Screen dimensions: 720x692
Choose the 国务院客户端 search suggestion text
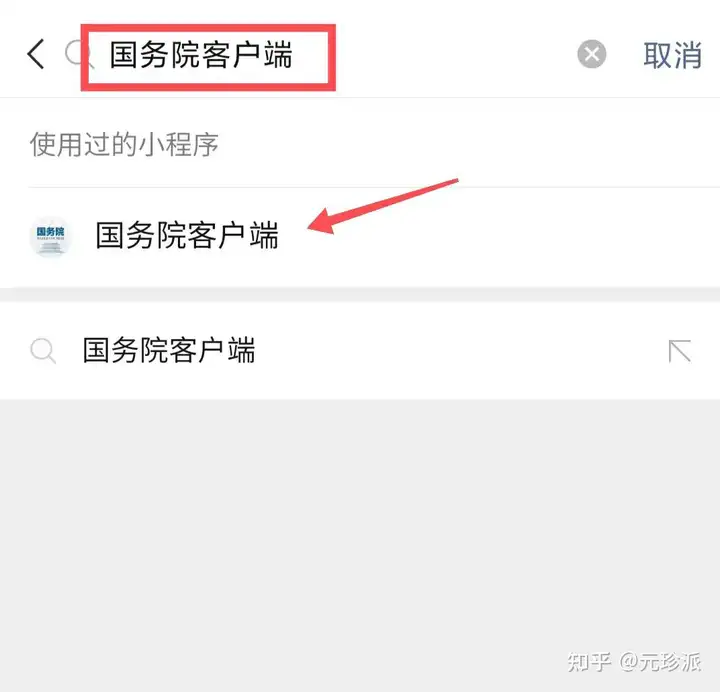coord(169,351)
